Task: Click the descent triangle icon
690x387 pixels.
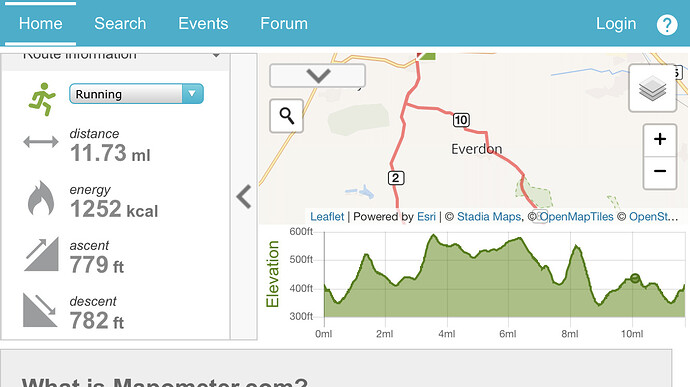Action: [x=40, y=310]
